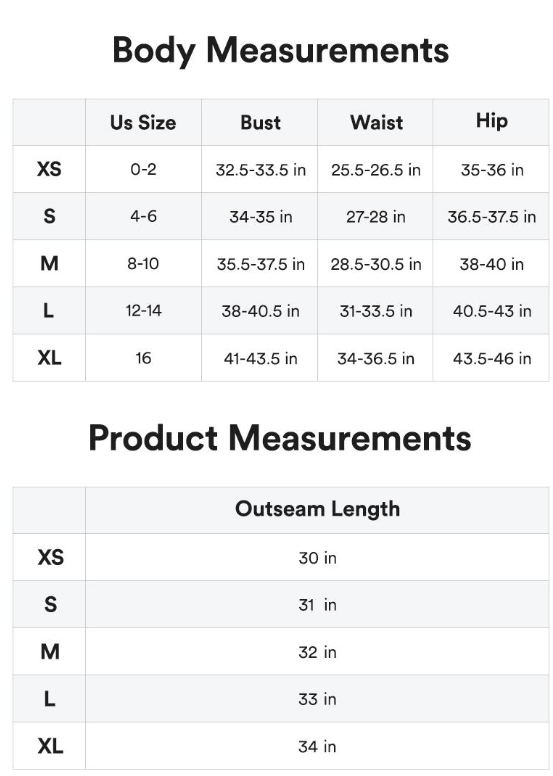Click the 36.5-37.5 in hip cell
553x776 pixels.
[491, 216]
